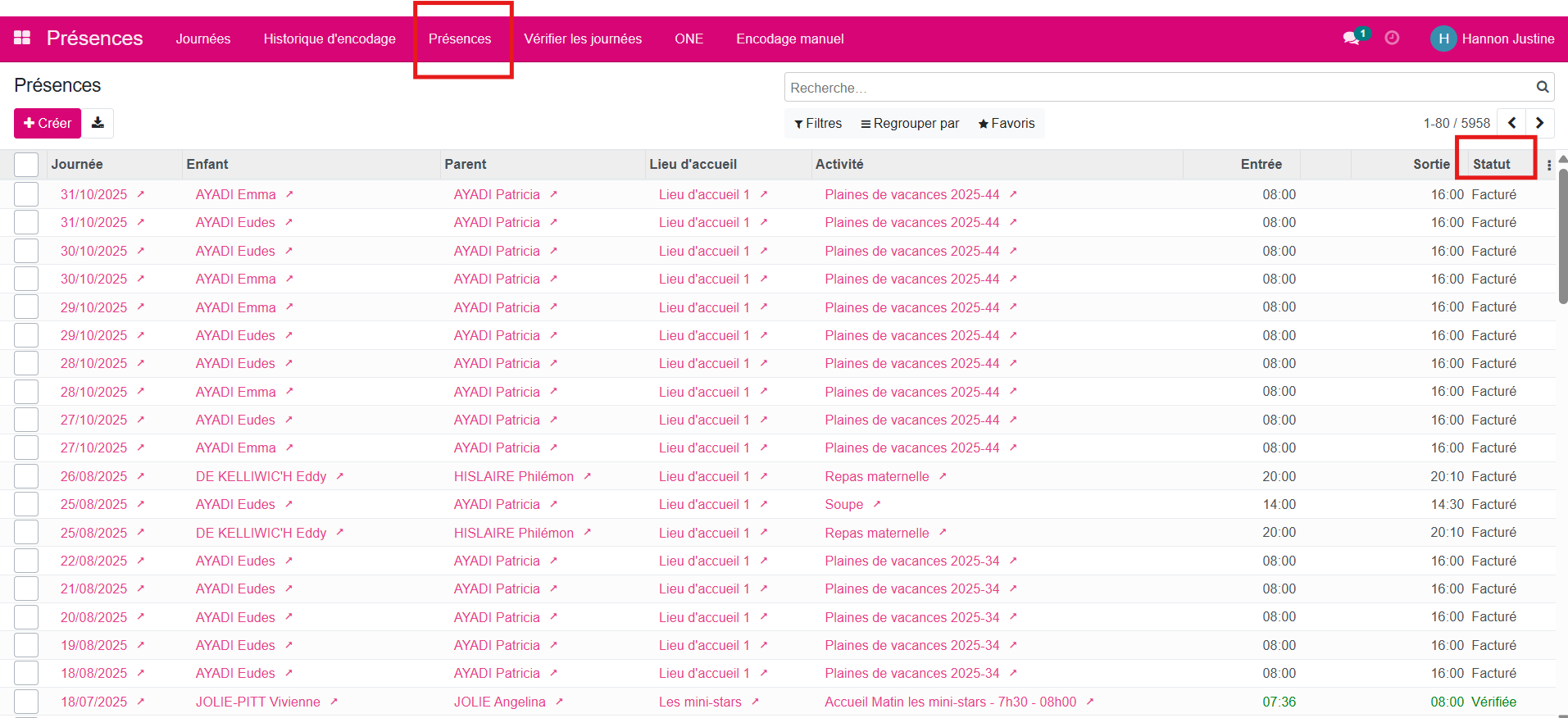Viewport: 1568px width, 718px height.
Task: Click the Recherche search field
Action: (1156, 88)
